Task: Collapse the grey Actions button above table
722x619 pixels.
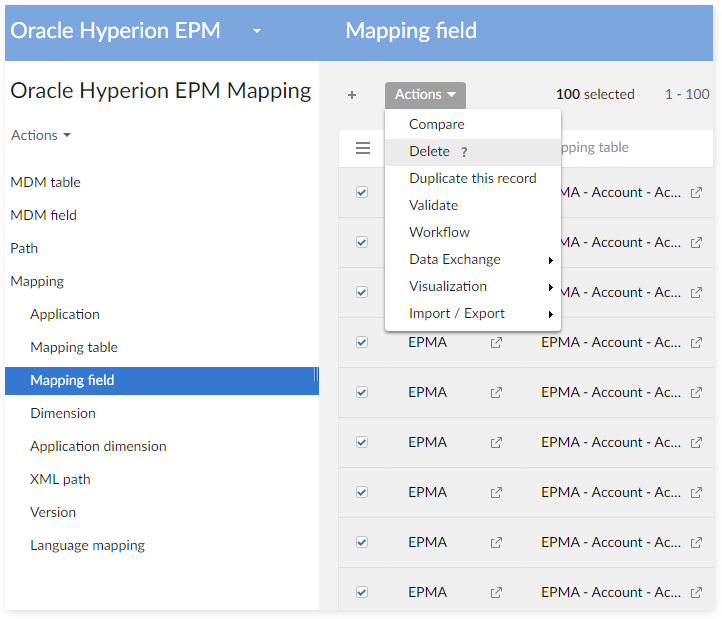Action: (425, 95)
